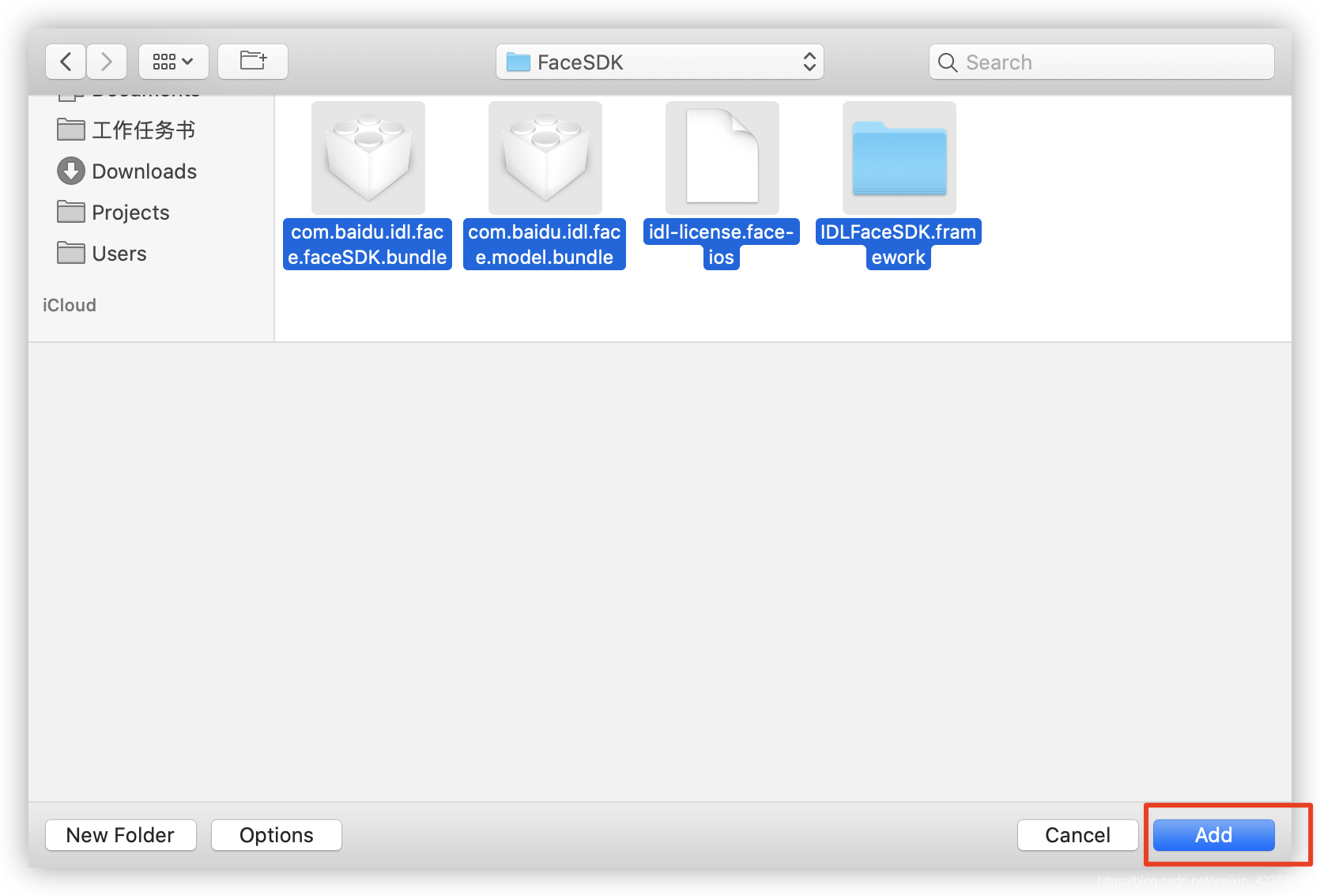Click the FaceSDK folder icon in path popup
The height and width of the screenshot is (896, 1320).
click(519, 62)
